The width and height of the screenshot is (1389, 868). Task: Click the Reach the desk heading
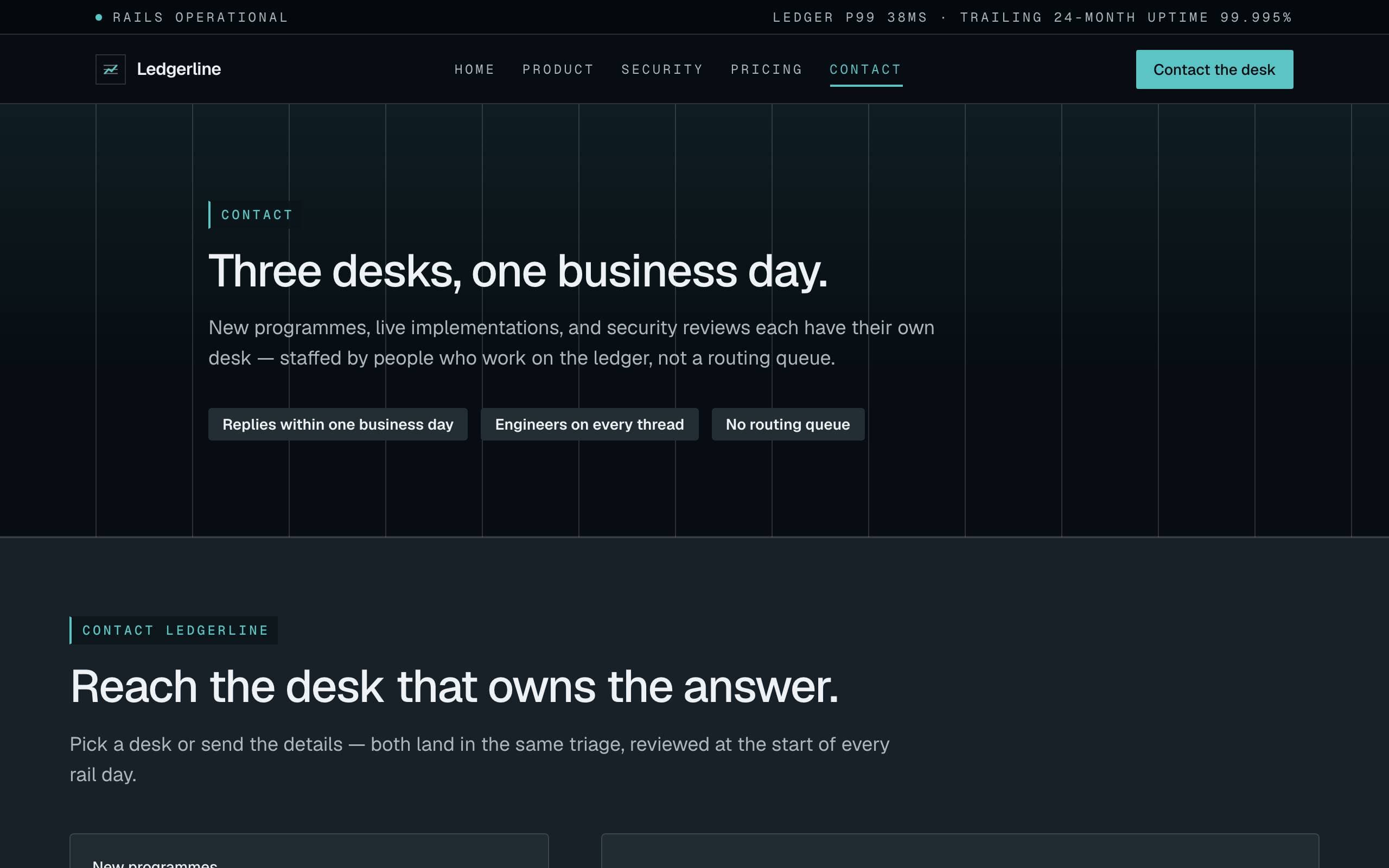454,686
